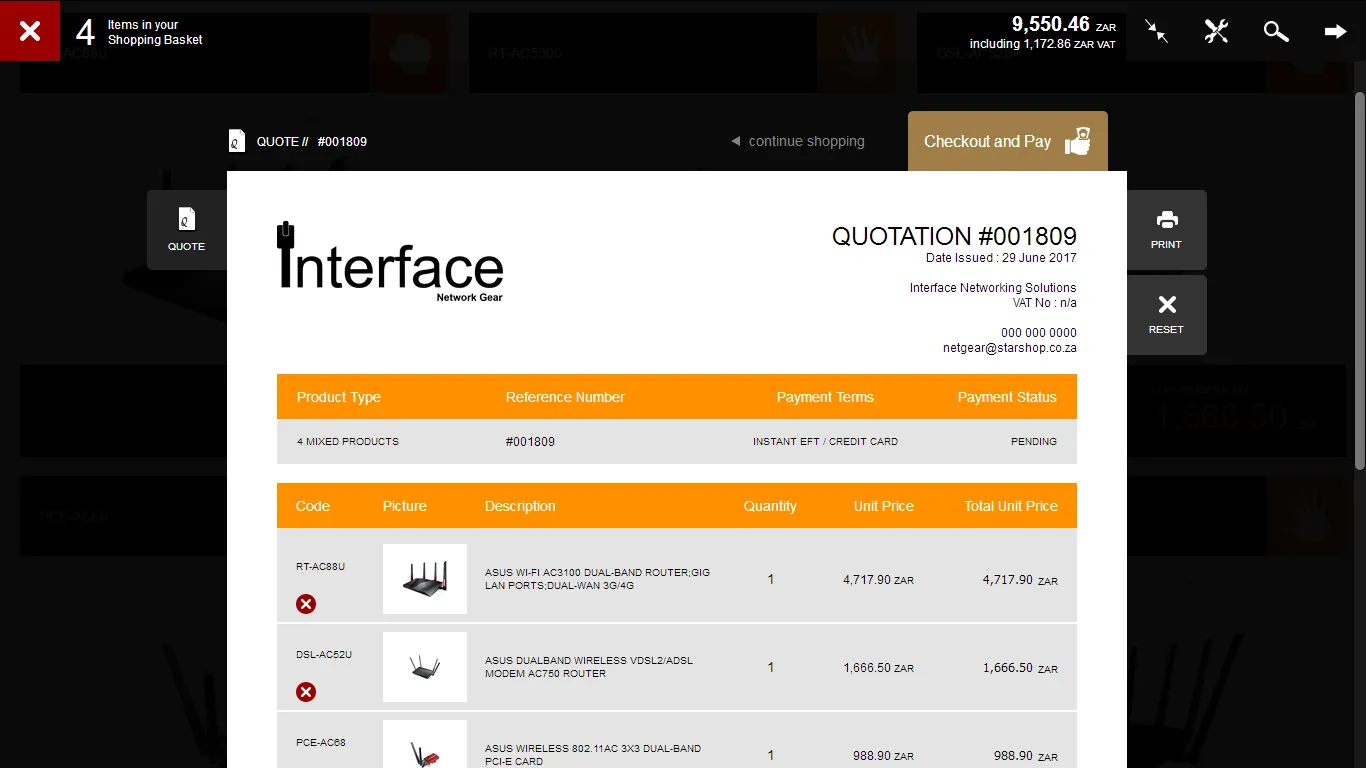
Task: Click the DSL-AC52U modem thumbnail
Action: coord(425,667)
